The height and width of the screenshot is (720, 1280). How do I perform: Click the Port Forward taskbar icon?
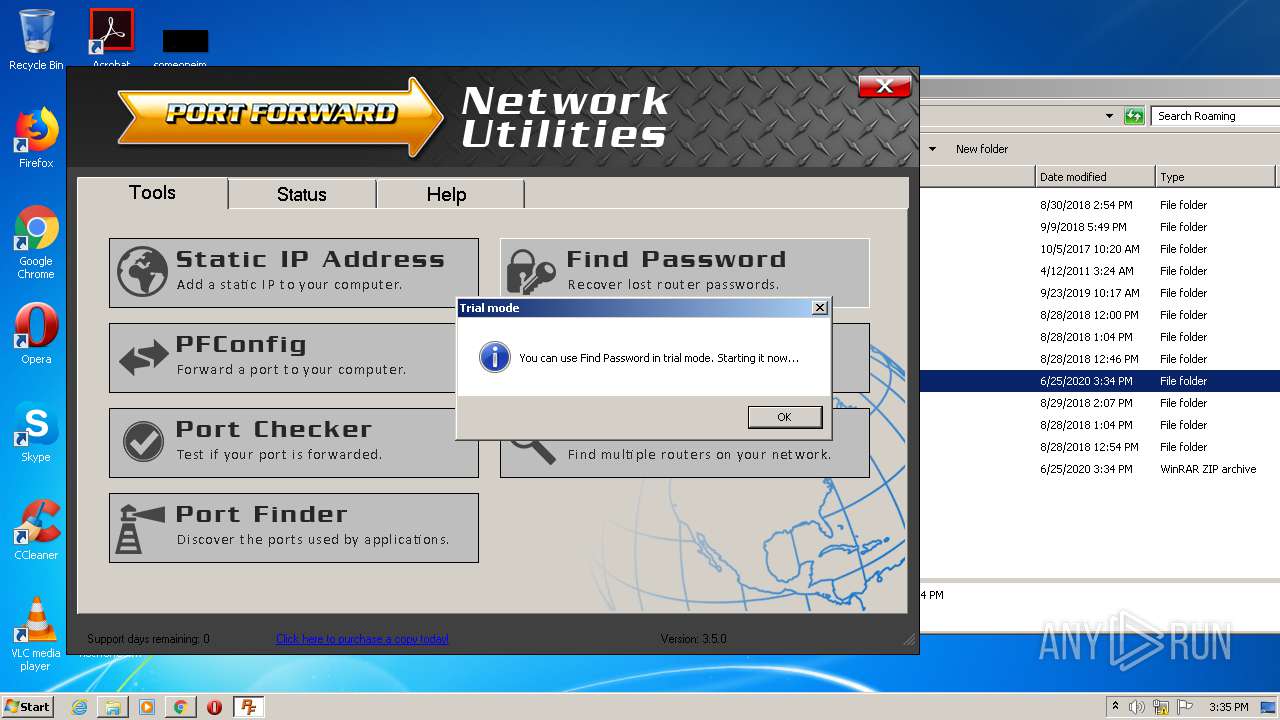[x=248, y=707]
